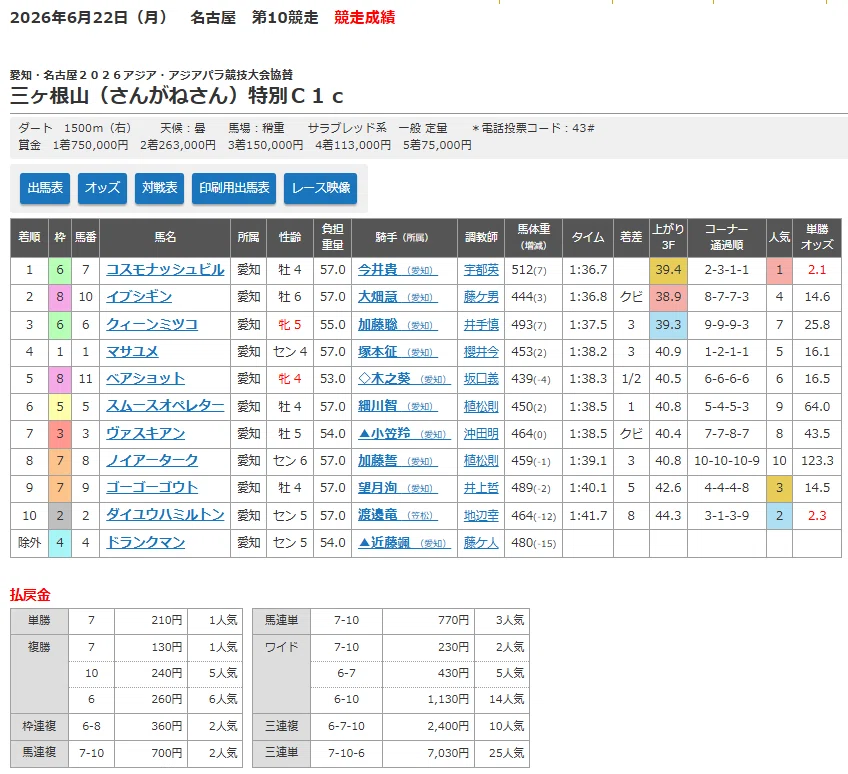The width and height of the screenshot is (848, 774).
Task: Click the 上がり3F column header
Action: 668,237
